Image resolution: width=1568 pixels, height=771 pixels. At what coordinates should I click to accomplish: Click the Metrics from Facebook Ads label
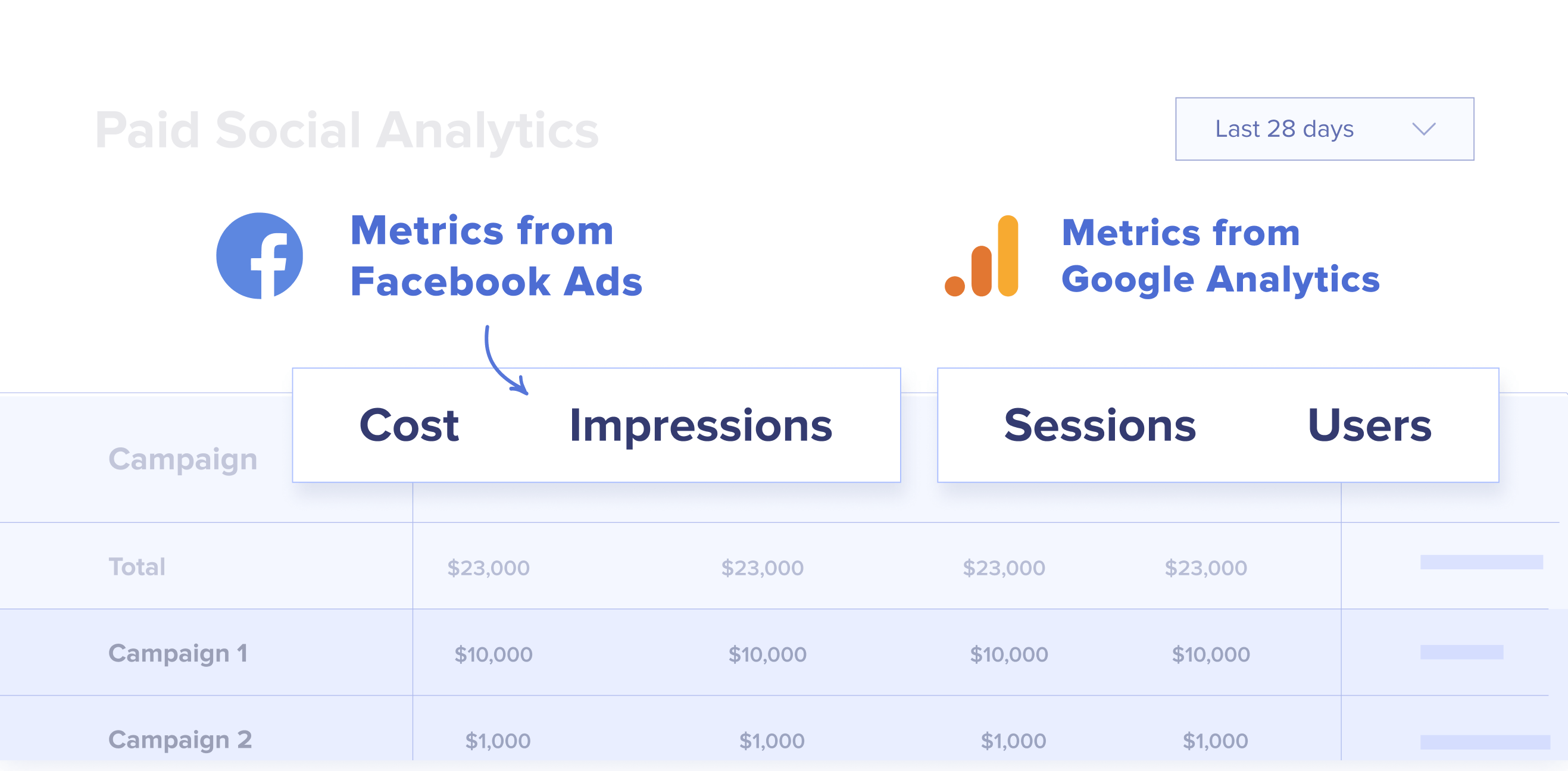pyautogui.click(x=496, y=256)
